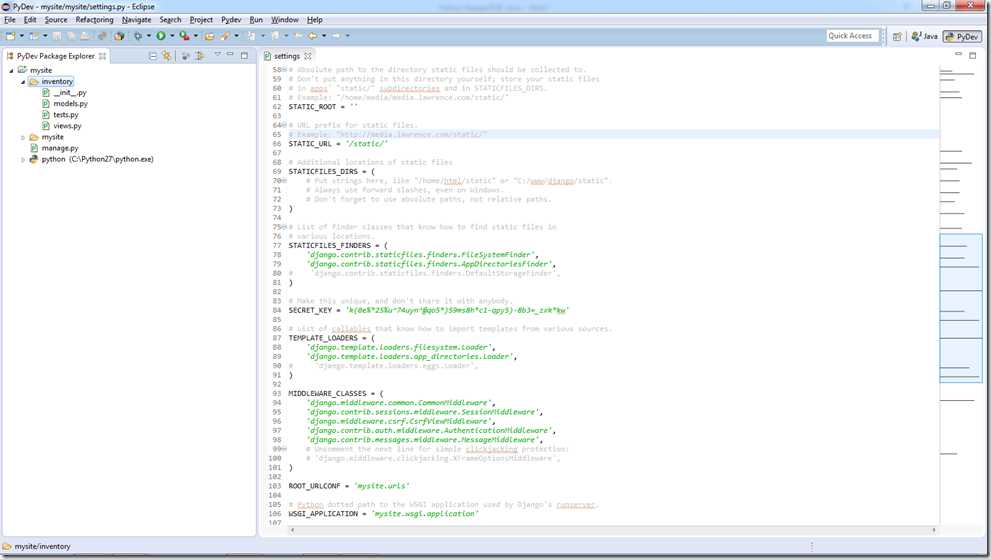The image size is (991, 559).
Task: Open the Project menu
Action: [x=201, y=20]
